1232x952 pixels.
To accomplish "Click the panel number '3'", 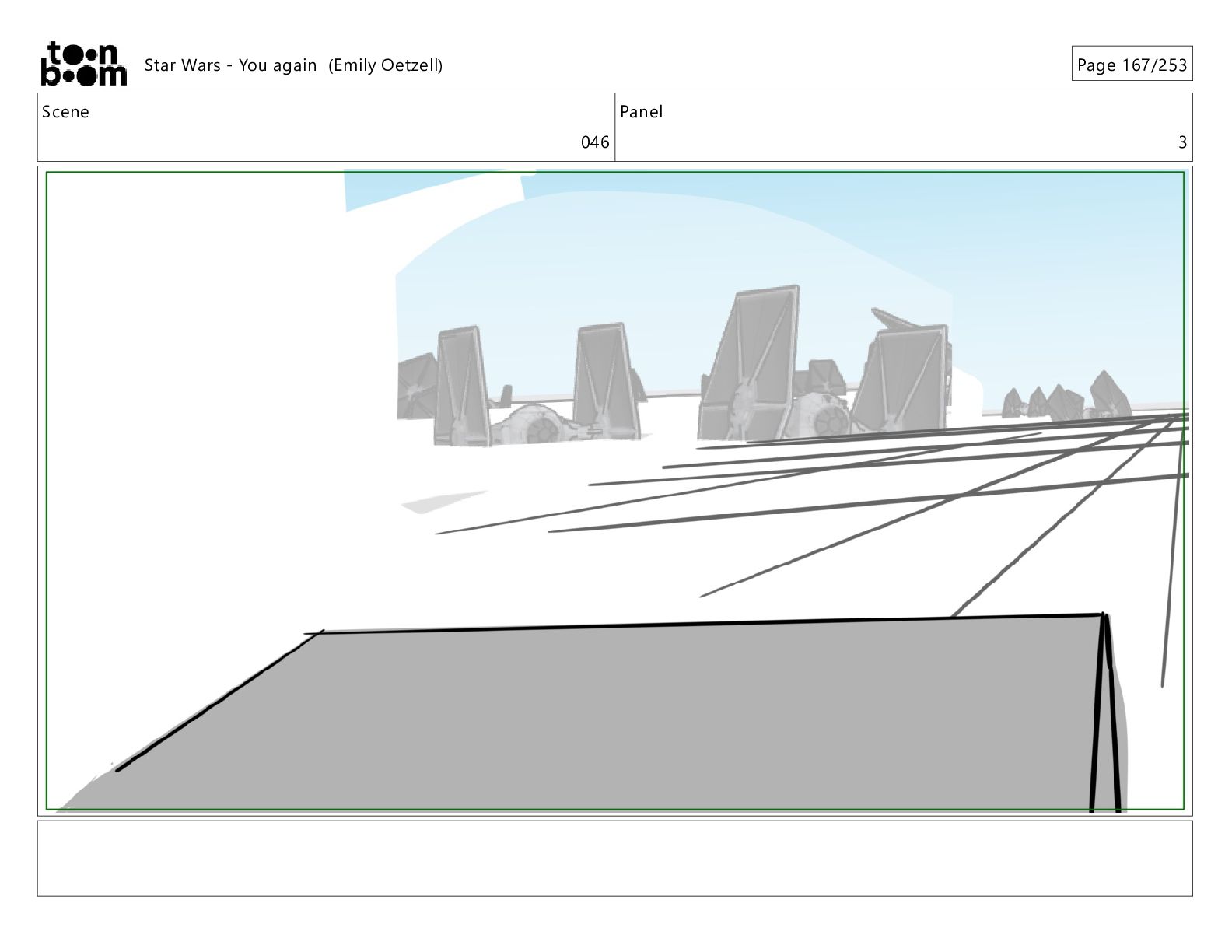I will pos(1182,142).
